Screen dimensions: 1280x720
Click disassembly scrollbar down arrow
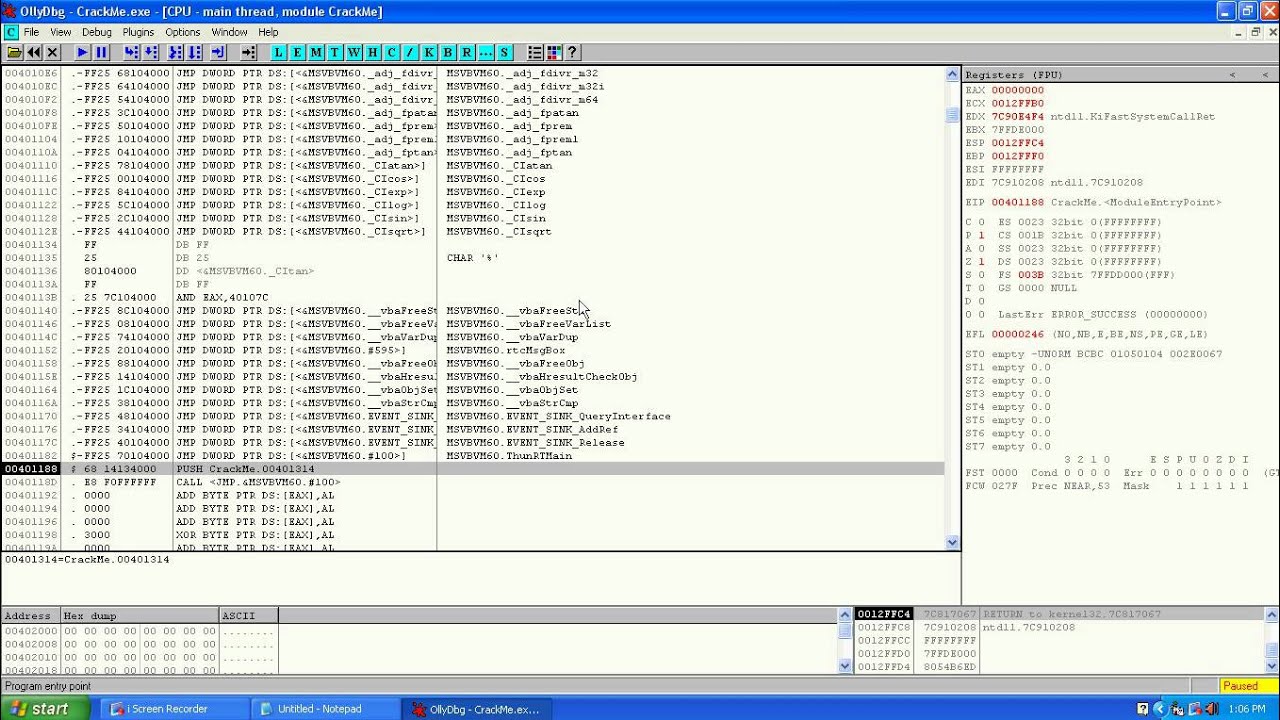tap(952, 542)
